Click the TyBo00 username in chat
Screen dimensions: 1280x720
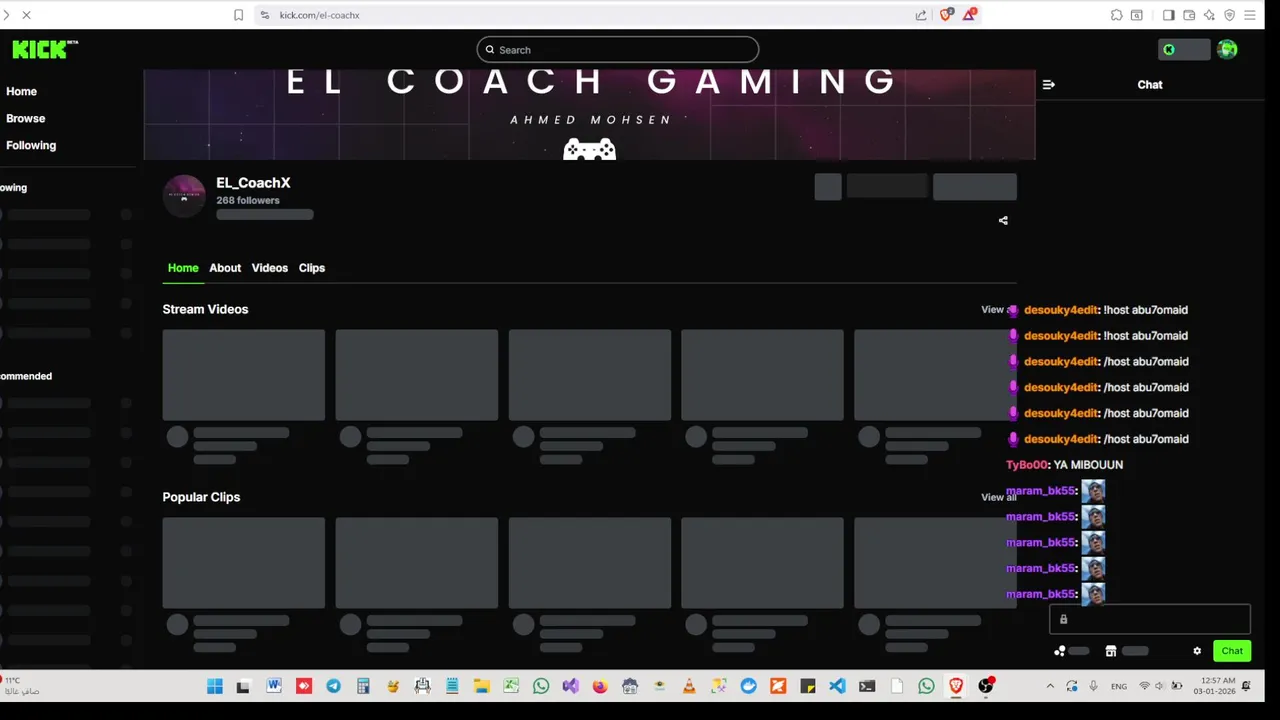pyautogui.click(x=1027, y=465)
